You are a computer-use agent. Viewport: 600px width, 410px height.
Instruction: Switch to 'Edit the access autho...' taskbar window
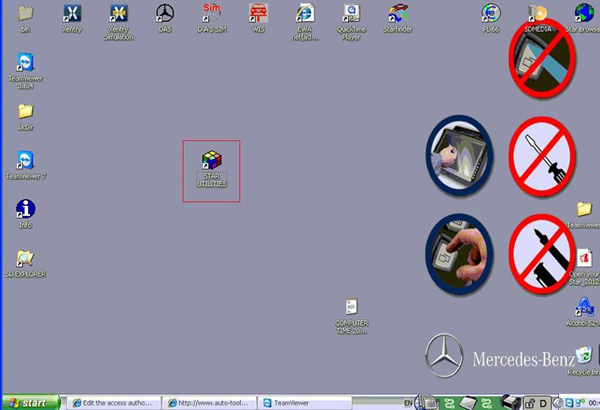(x=114, y=403)
